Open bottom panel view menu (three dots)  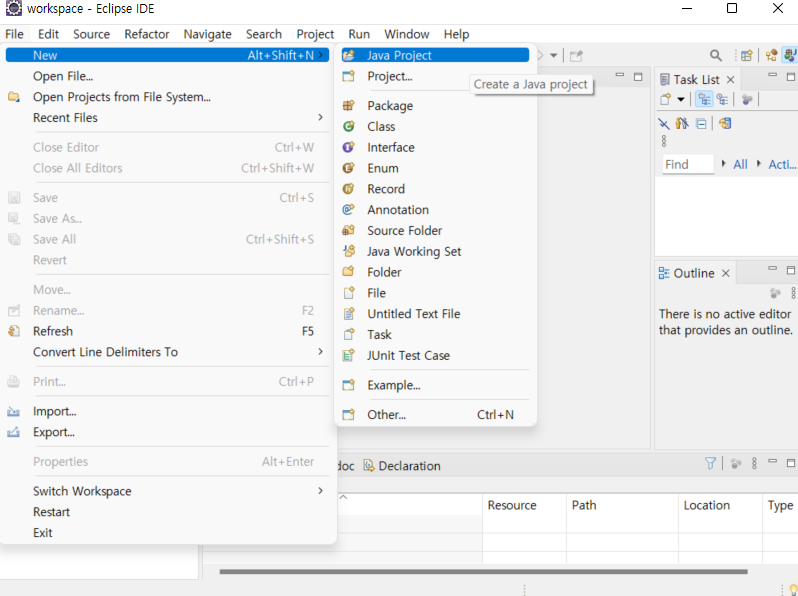click(754, 463)
